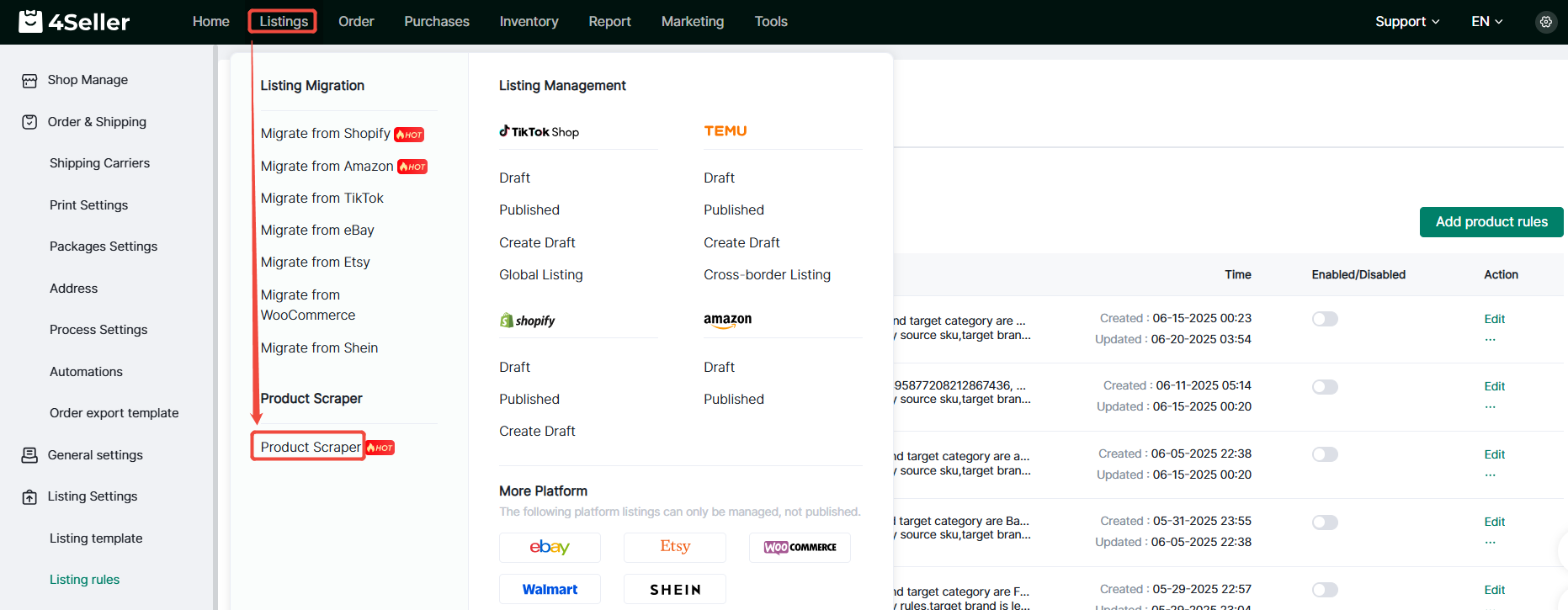
Task: Choose Migrate from WooCommerce
Action: pyautogui.click(x=308, y=305)
